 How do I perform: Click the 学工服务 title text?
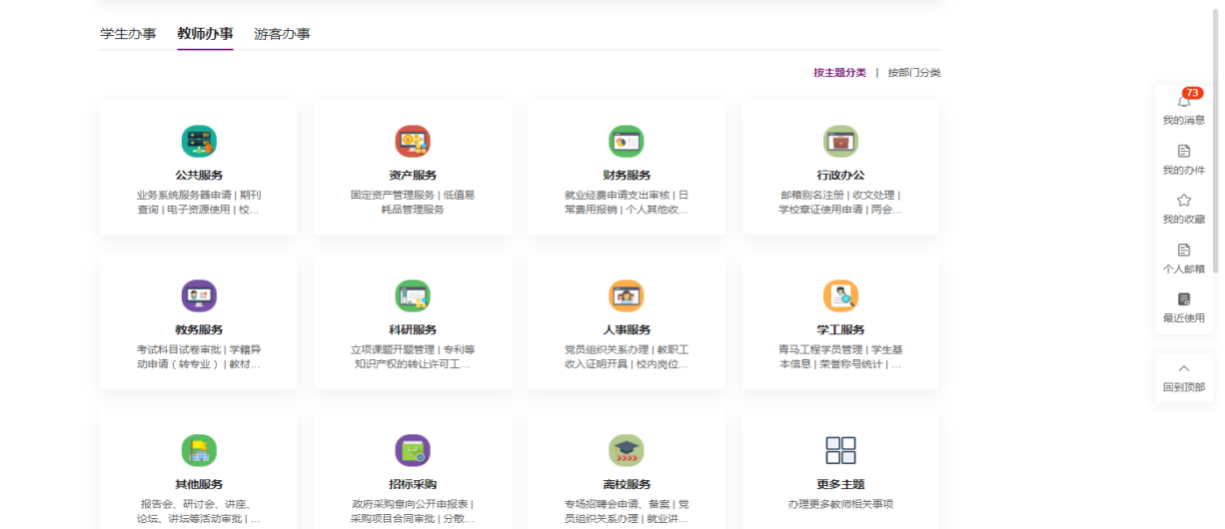(840, 330)
